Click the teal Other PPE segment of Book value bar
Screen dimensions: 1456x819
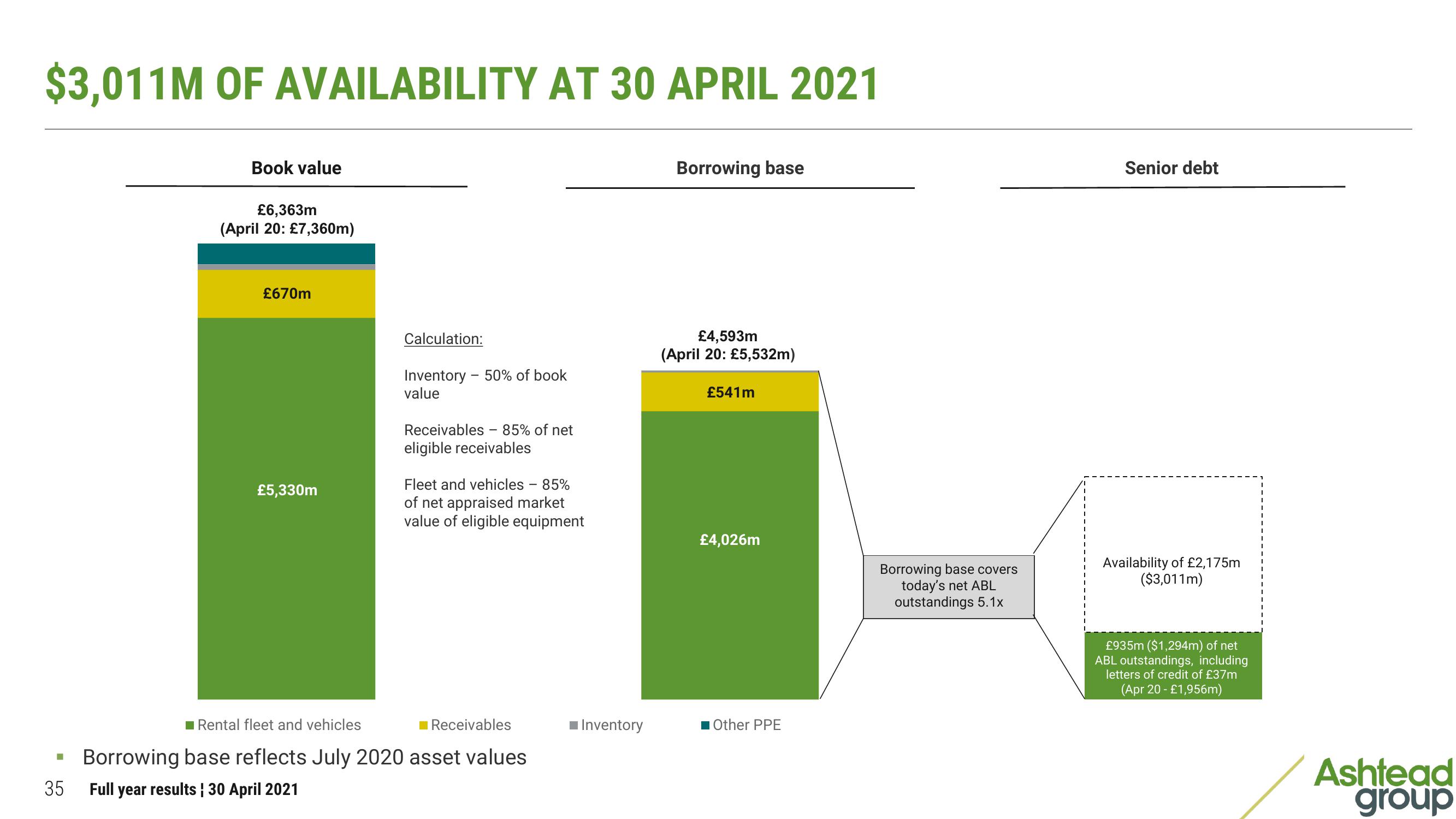coord(287,254)
